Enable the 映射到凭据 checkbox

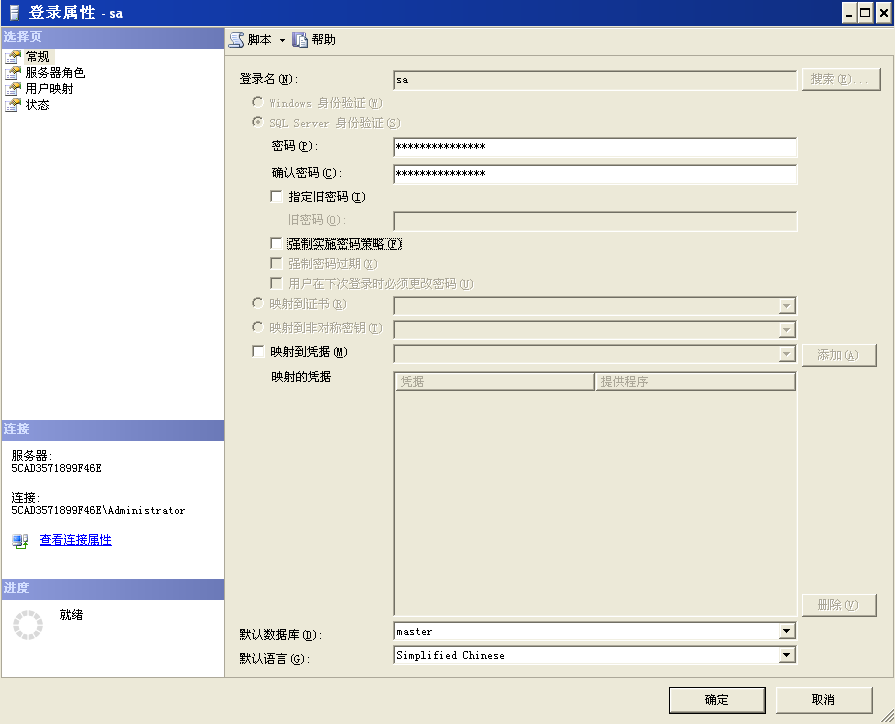(x=276, y=352)
